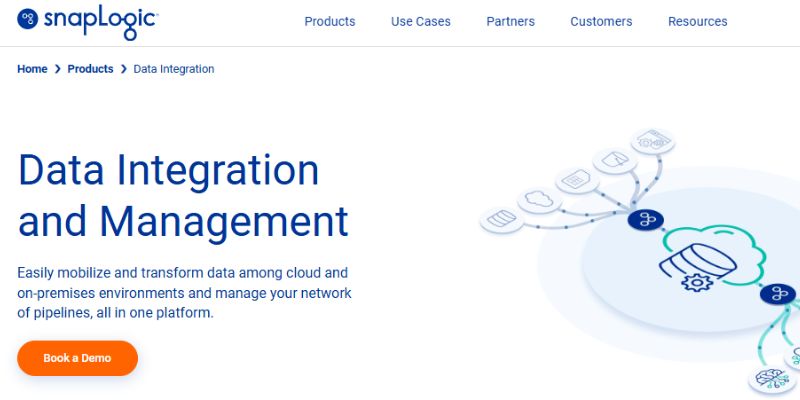This screenshot has width=800, height=400.
Task: Click the Data Integration and Management heading
Action: (x=183, y=196)
